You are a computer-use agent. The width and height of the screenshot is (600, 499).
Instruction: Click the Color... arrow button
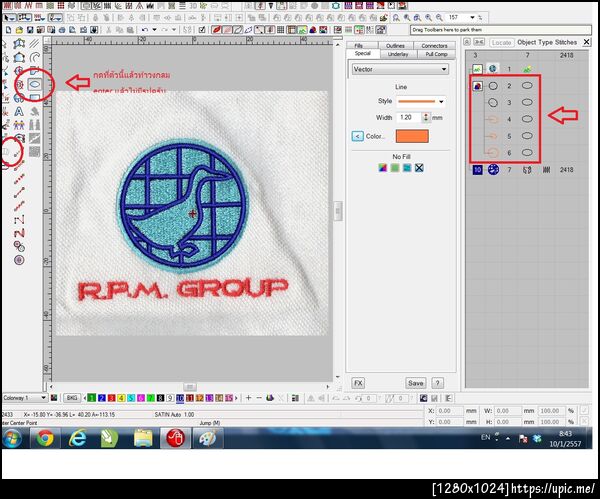[357, 136]
